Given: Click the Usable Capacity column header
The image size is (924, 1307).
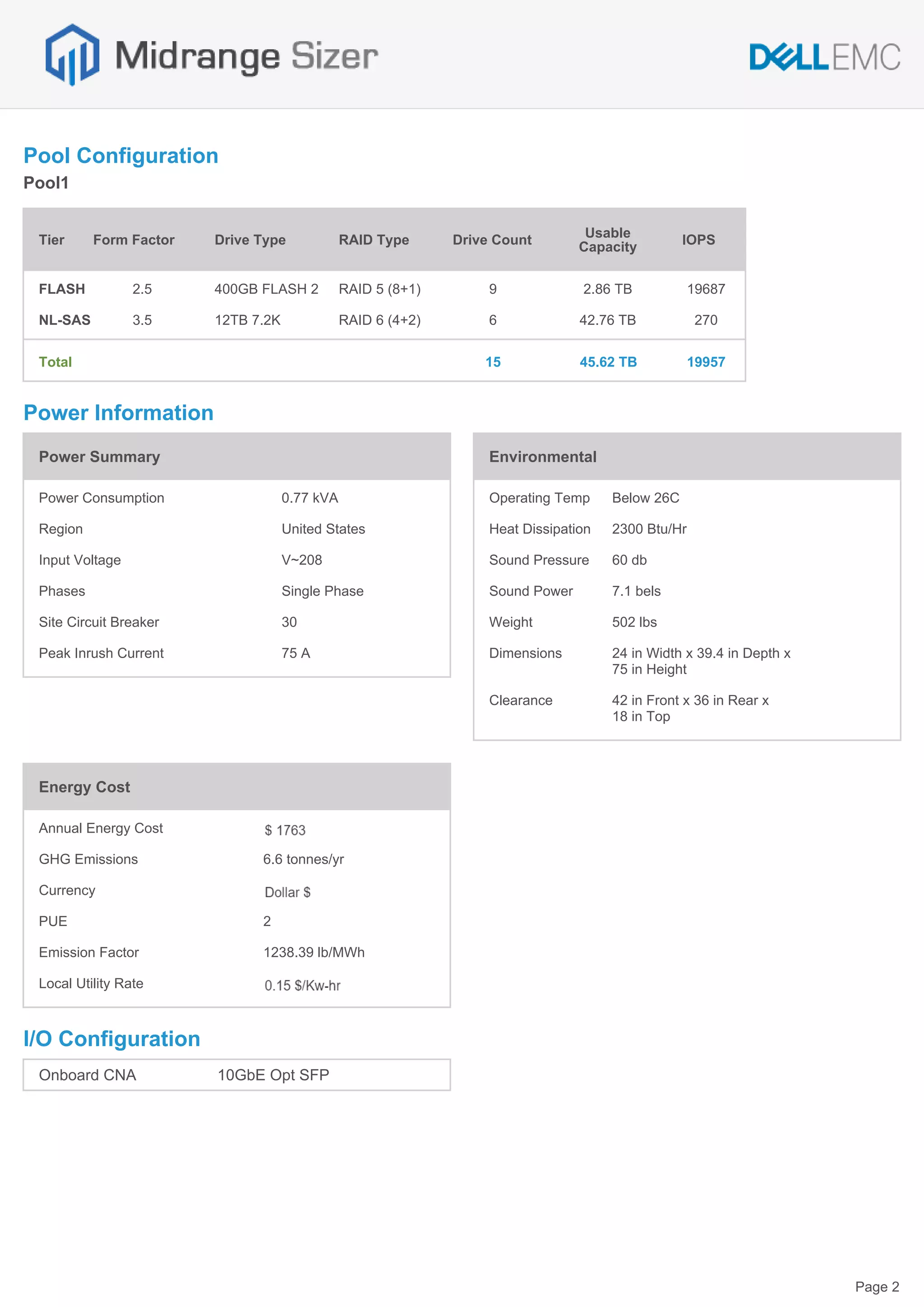Looking at the screenshot, I should pyautogui.click(x=607, y=240).
